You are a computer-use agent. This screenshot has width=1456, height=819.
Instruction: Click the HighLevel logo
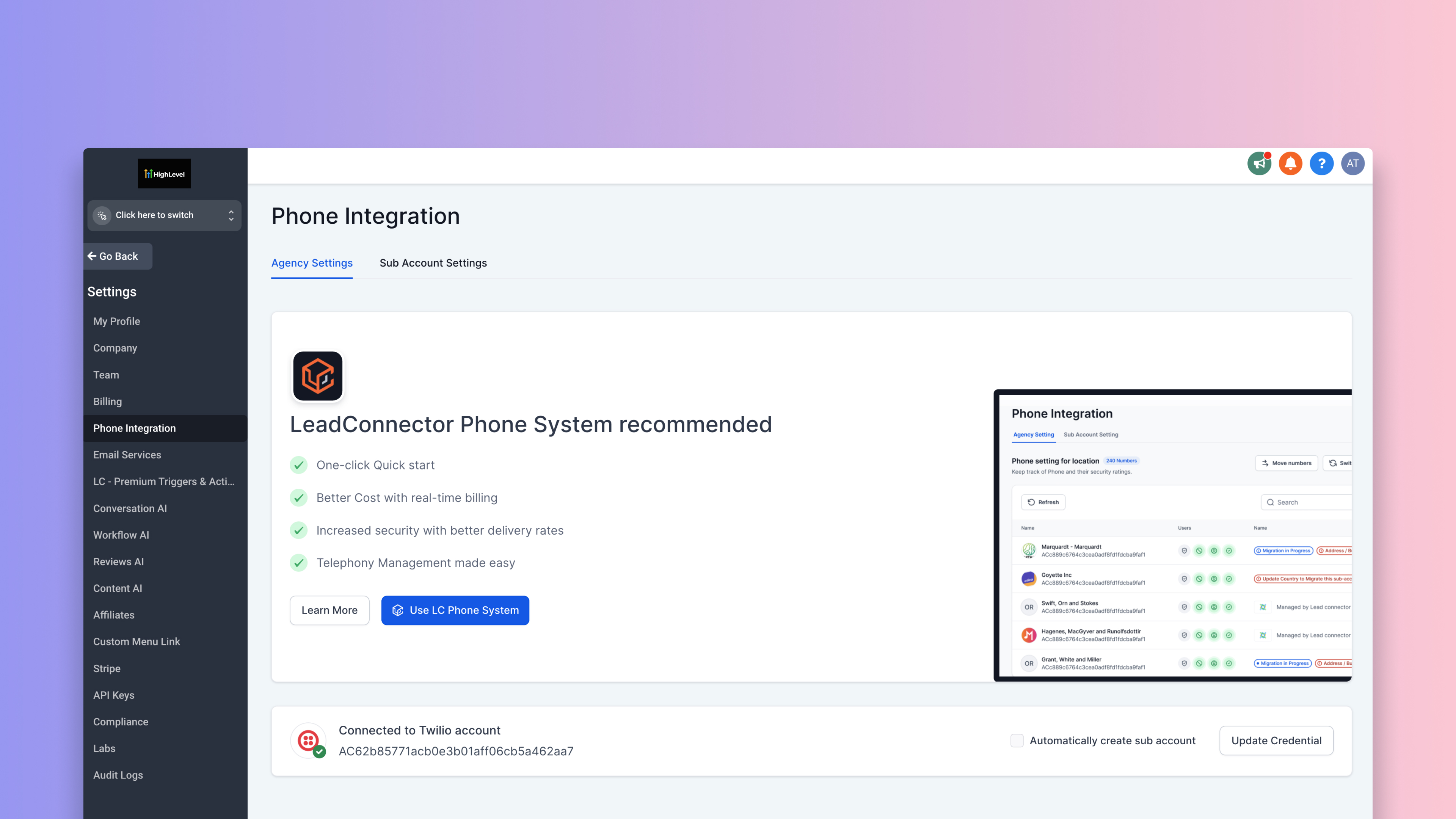(165, 174)
